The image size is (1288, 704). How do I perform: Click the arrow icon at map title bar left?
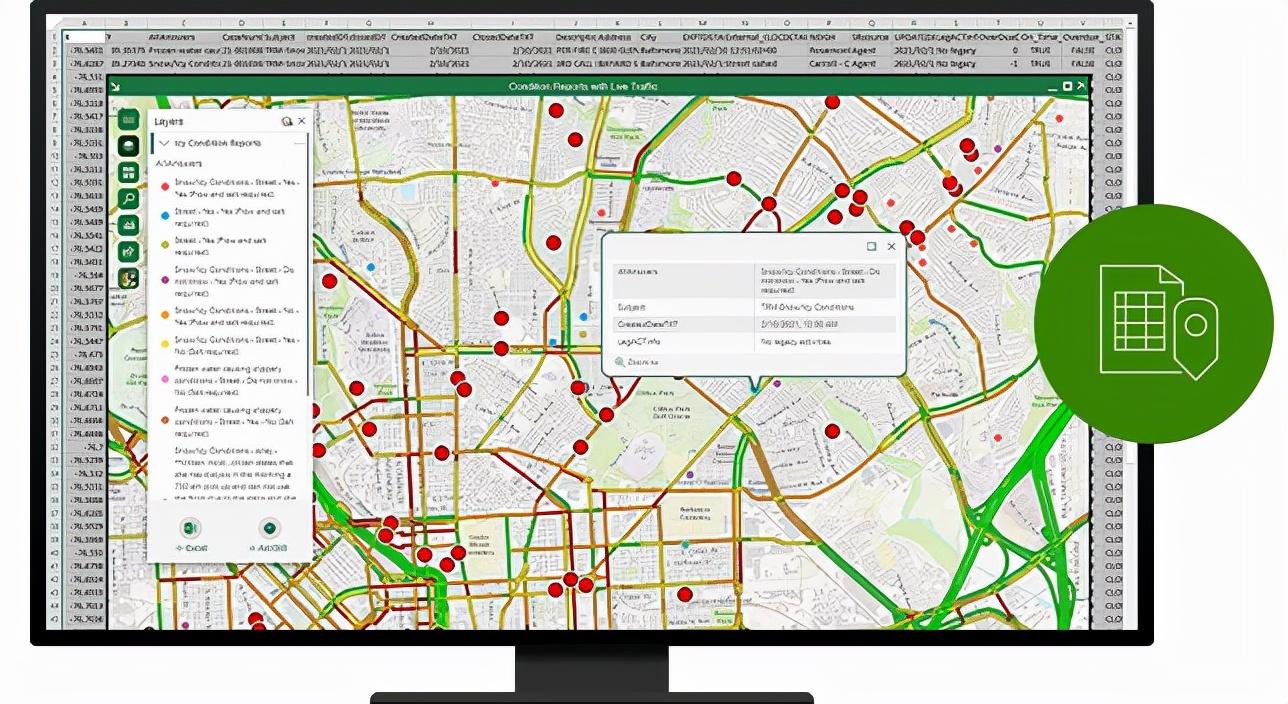[x=116, y=88]
